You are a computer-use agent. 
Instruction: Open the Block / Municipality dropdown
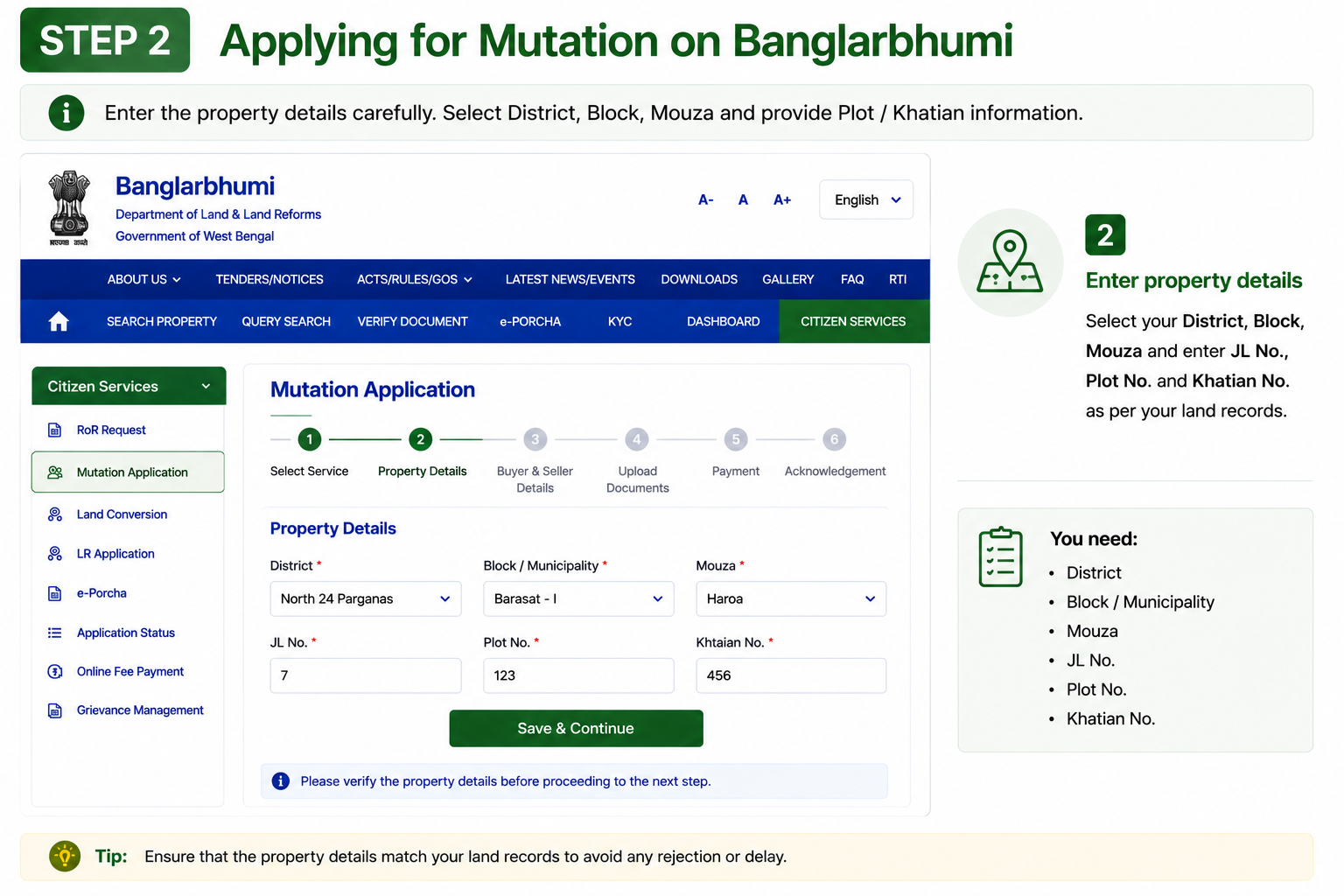578,599
